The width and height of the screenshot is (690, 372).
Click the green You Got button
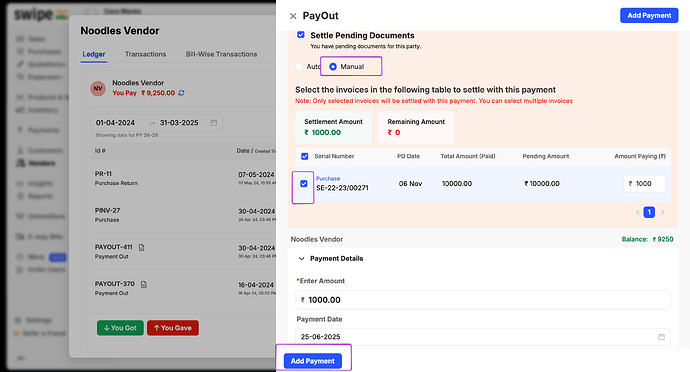[x=120, y=328]
